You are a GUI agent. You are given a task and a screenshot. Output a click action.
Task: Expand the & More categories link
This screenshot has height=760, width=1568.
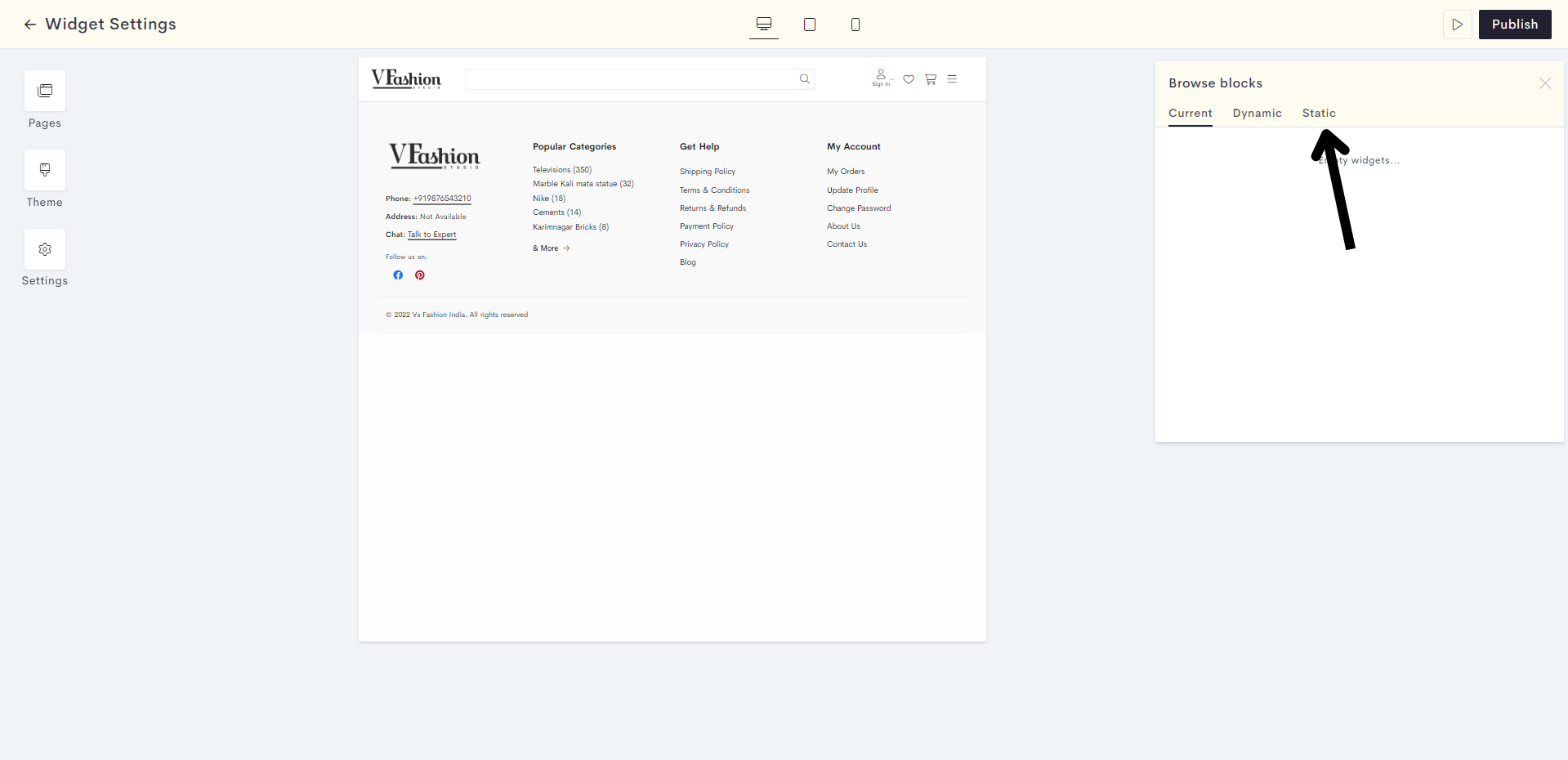[x=552, y=248]
